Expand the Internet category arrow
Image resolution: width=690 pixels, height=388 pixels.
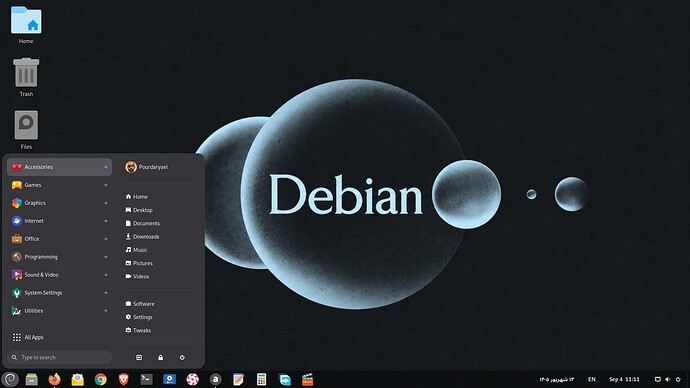[106, 221]
